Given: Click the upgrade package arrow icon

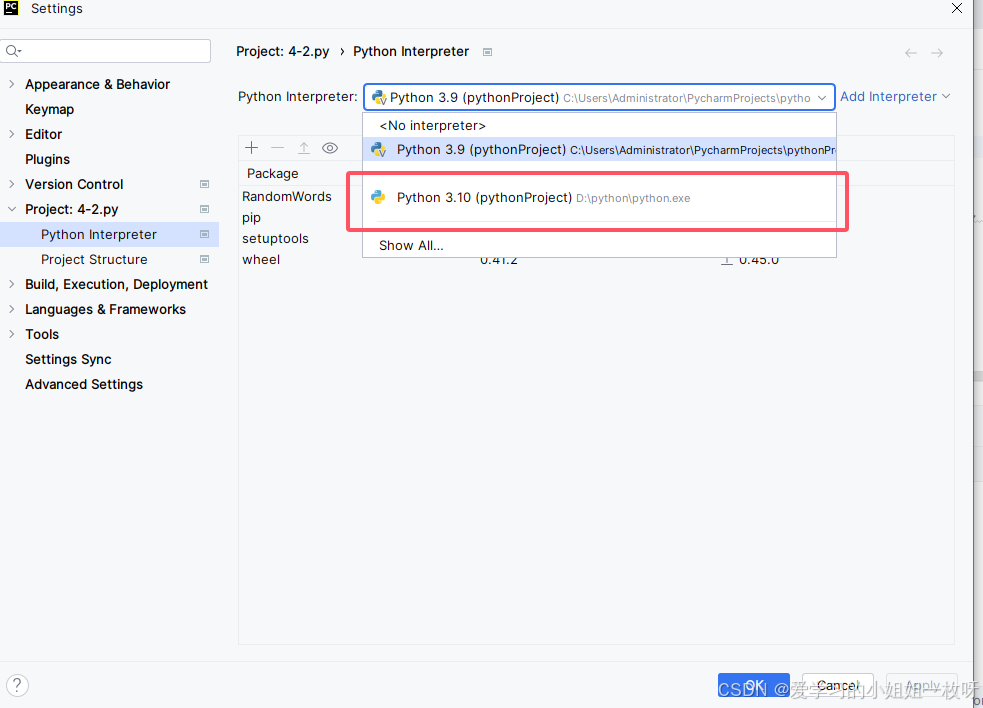Looking at the screenshot, I should (304, 148).
